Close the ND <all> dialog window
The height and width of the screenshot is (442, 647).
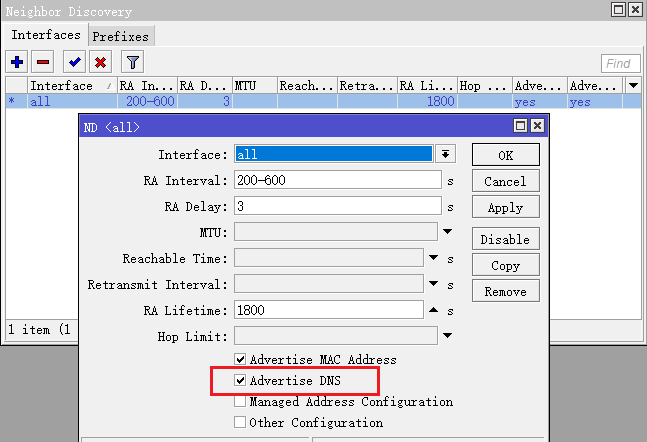pyautogui.click(x=537, y=127)
